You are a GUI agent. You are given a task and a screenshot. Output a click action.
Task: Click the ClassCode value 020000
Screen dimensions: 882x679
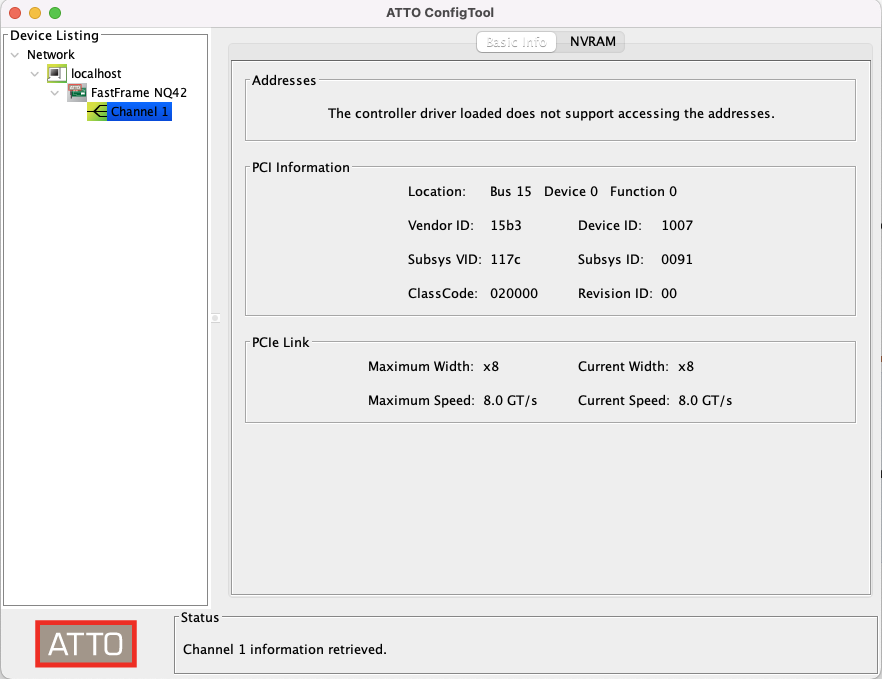[x=514, y=294]
